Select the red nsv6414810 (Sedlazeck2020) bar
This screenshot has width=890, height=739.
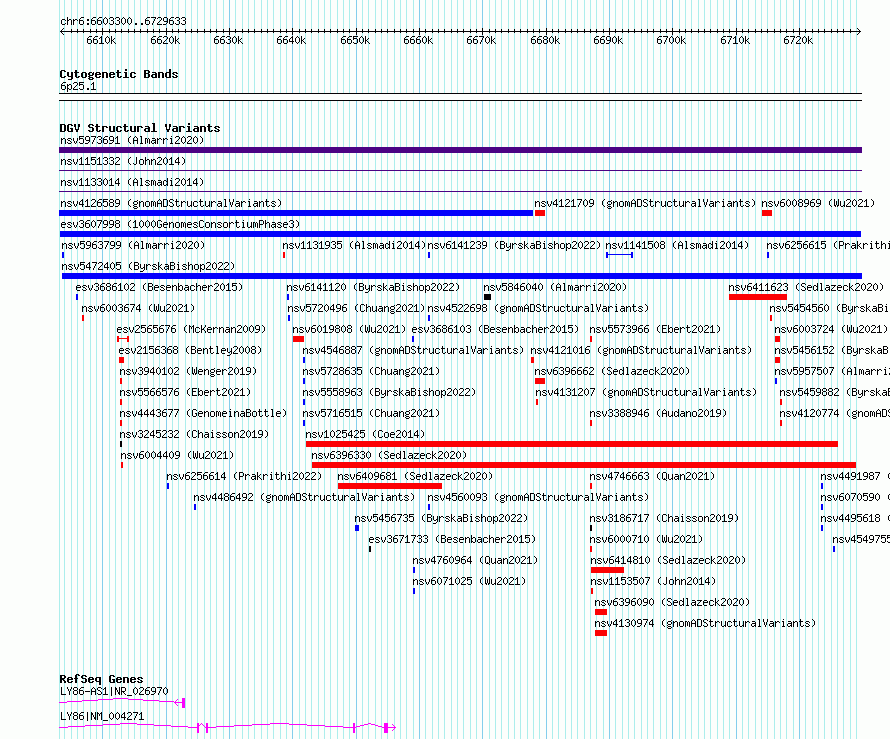[607, 570]
